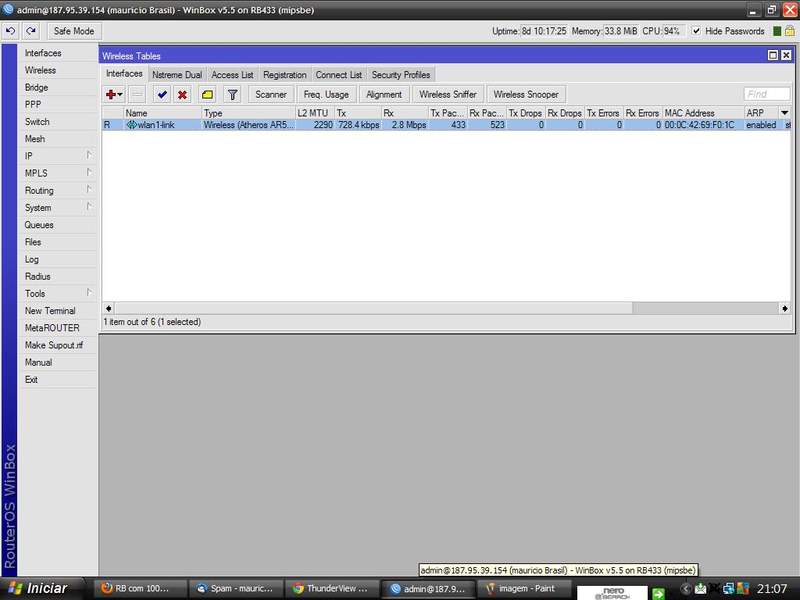Toggle Safe Mode button
Image resolution: width=800 pixels, height=600 pixels.
(74, 31)
